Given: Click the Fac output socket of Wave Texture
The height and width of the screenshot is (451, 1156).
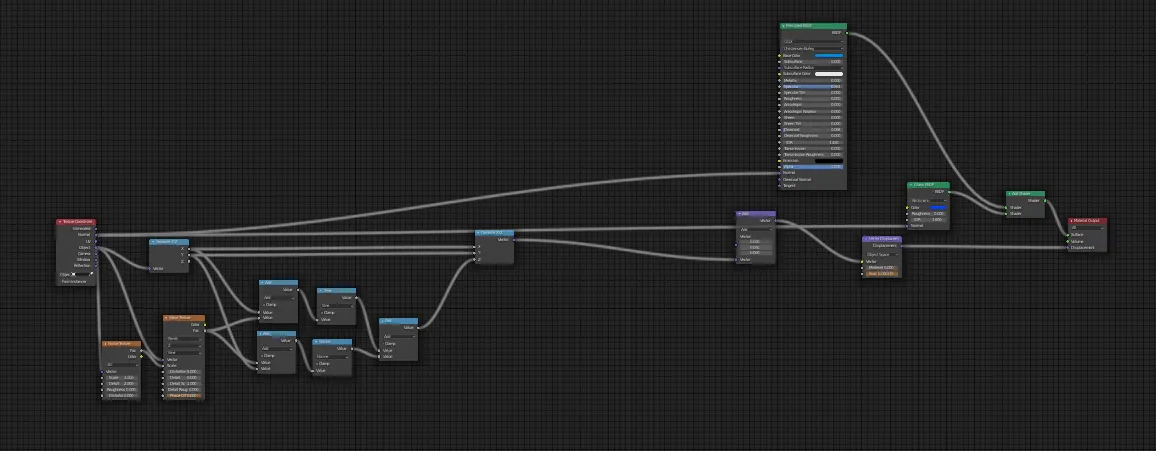Looking at the screenshot, I should 205,331.
